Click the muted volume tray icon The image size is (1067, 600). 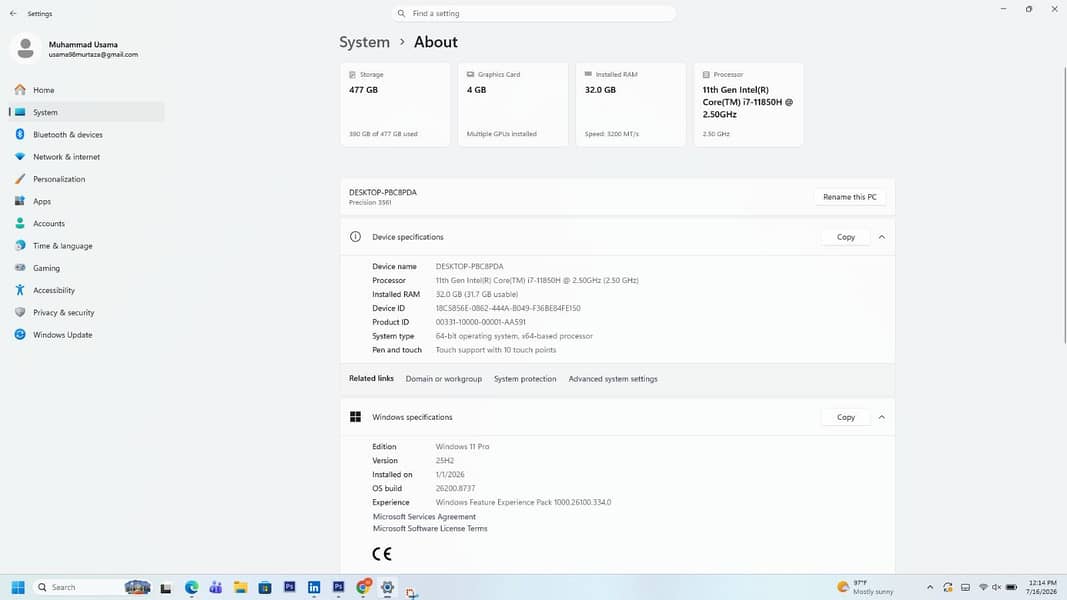(997, 587)
